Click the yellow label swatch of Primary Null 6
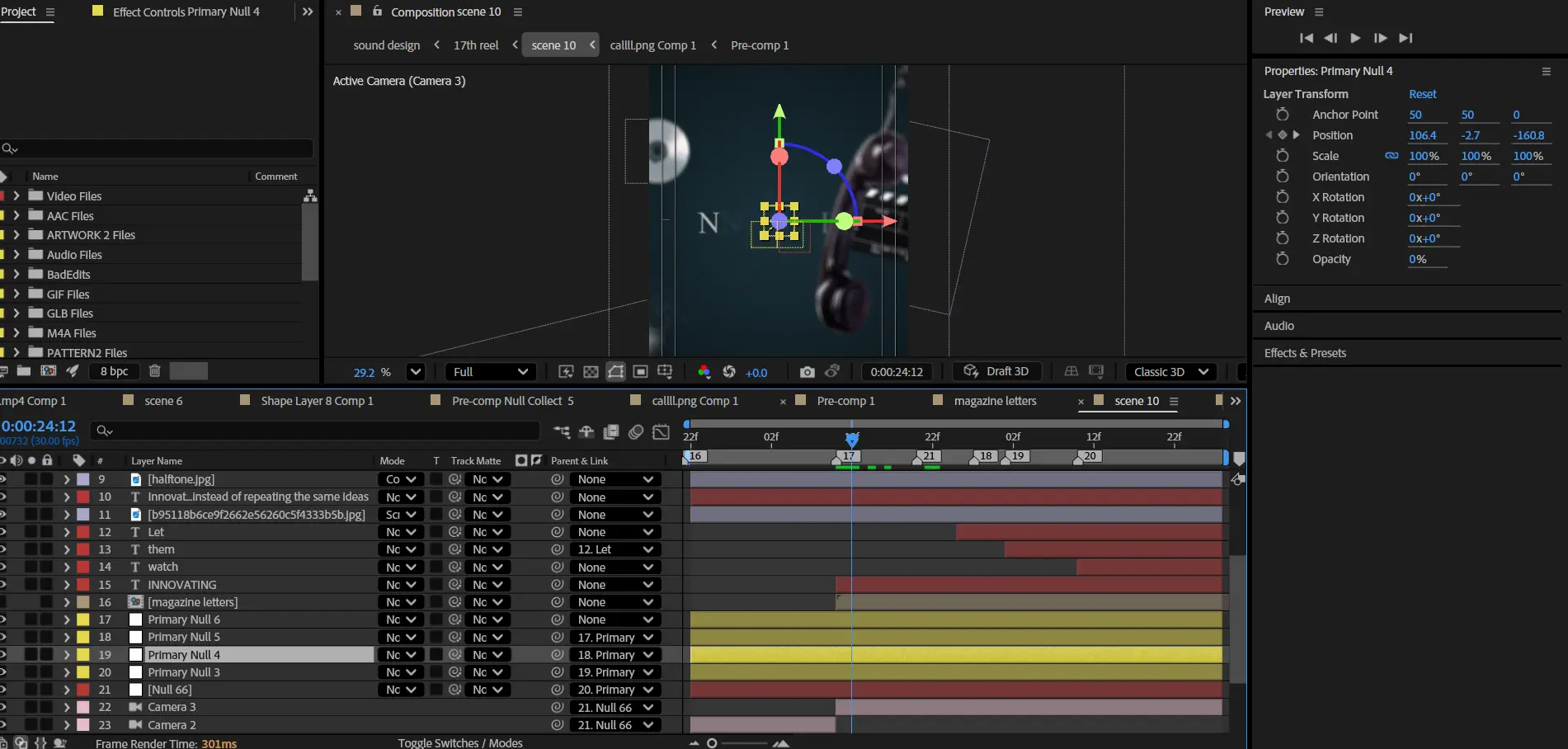Viewport: 1568px width, 749px height. (83, 619)
